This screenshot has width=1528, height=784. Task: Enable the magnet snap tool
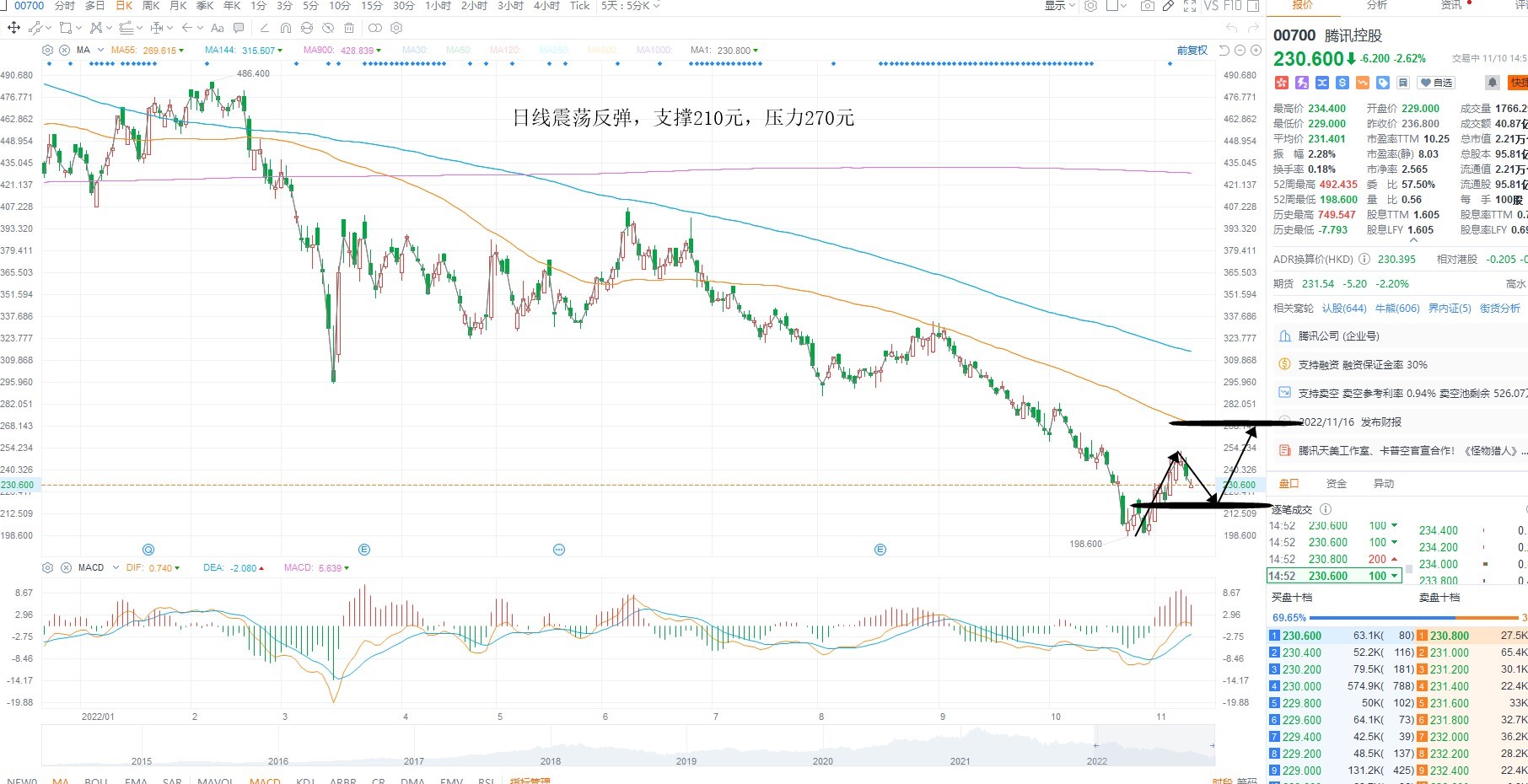286,28
